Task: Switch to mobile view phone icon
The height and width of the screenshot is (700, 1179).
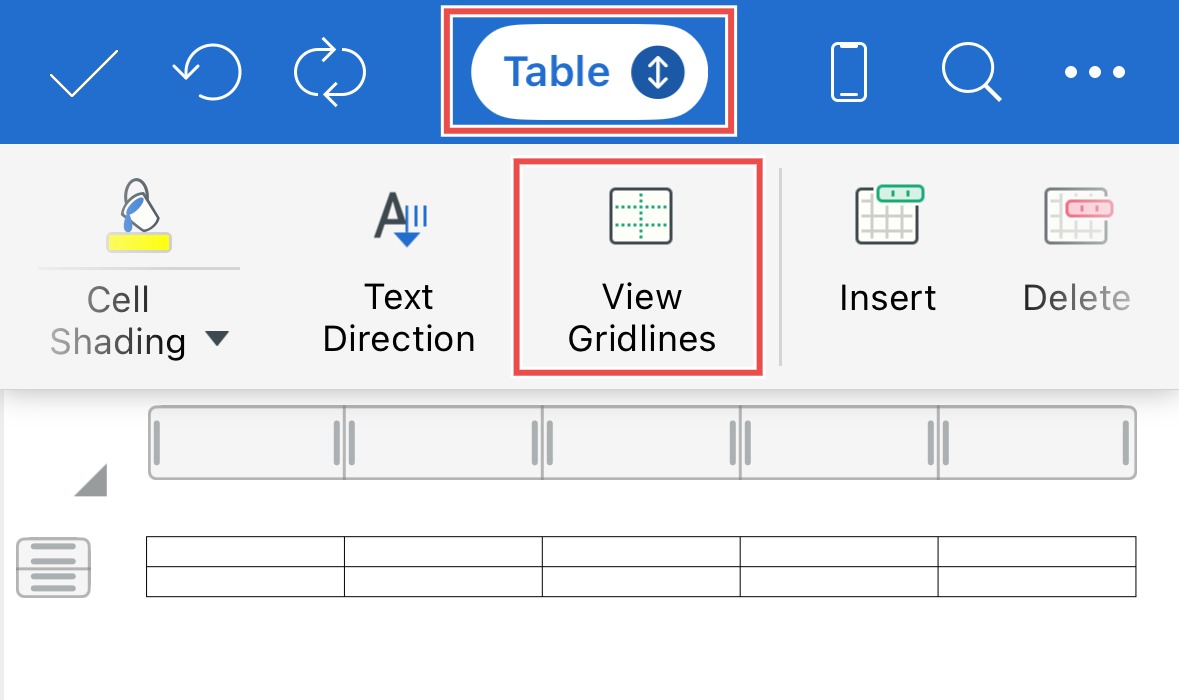Action: pos(849,72)
